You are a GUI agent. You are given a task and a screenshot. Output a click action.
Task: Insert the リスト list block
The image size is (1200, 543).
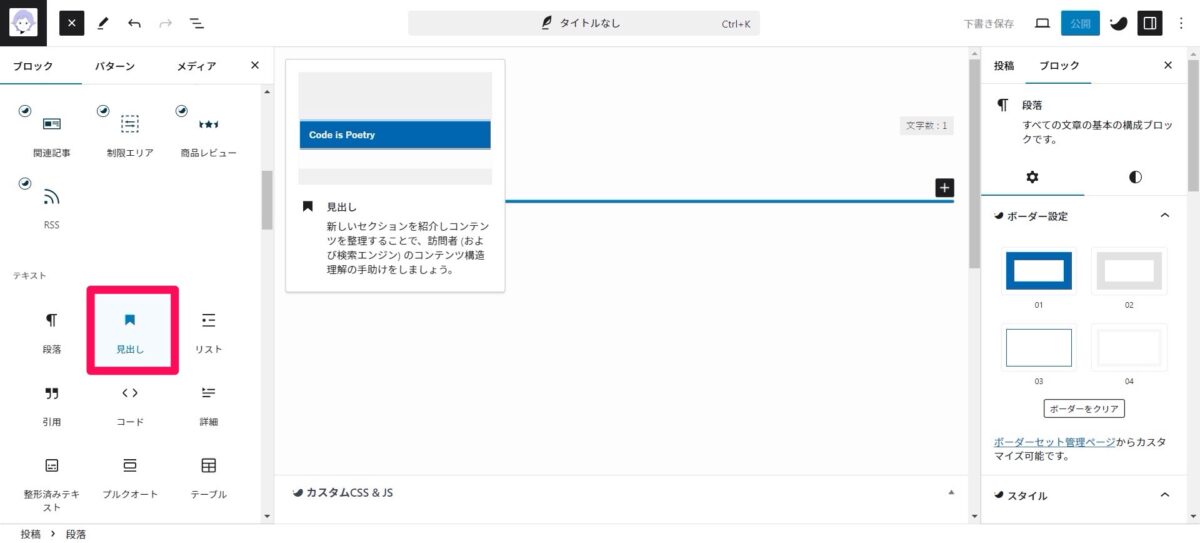coord(208,331)
